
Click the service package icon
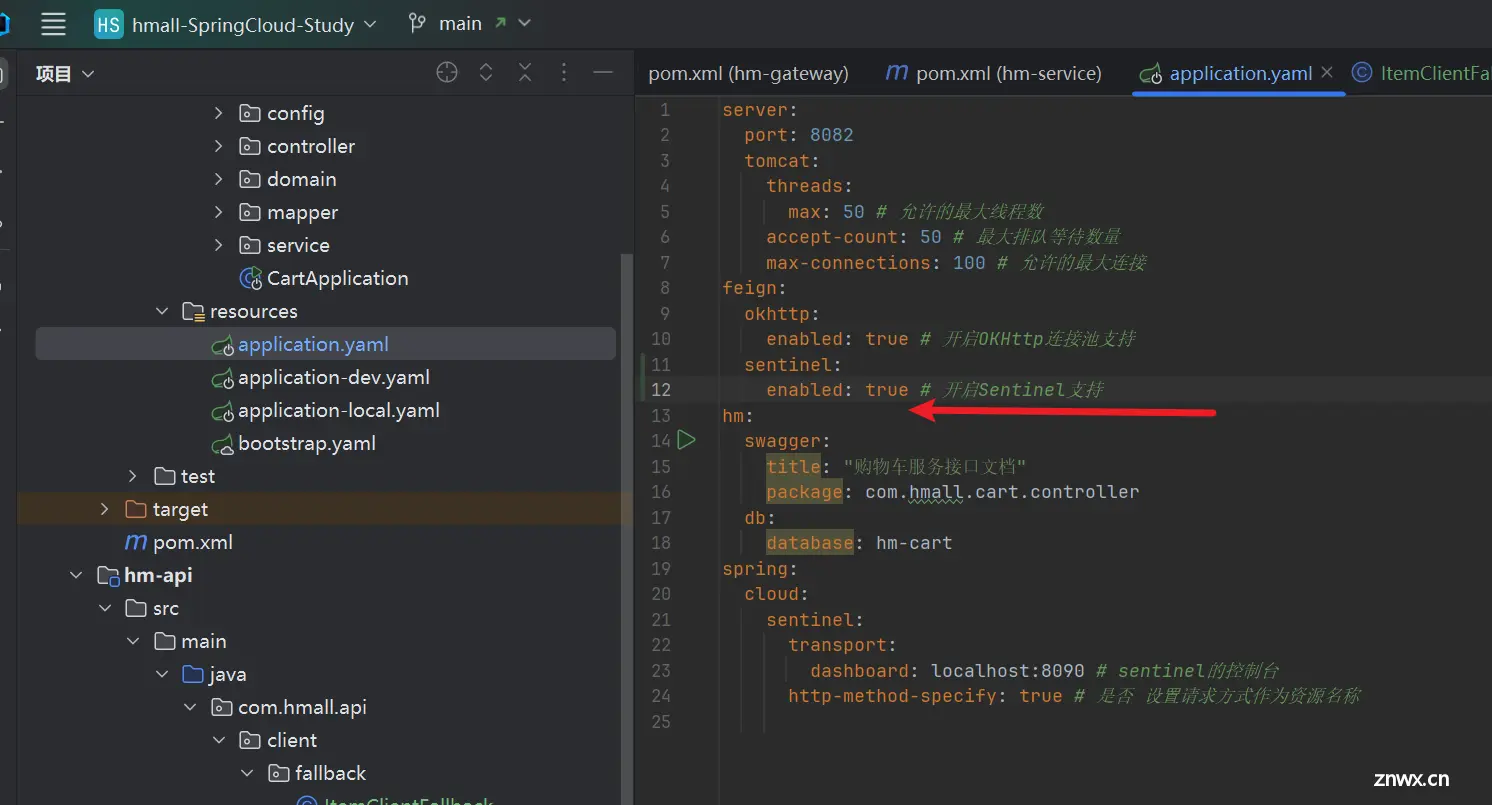[x=250, y=245]
